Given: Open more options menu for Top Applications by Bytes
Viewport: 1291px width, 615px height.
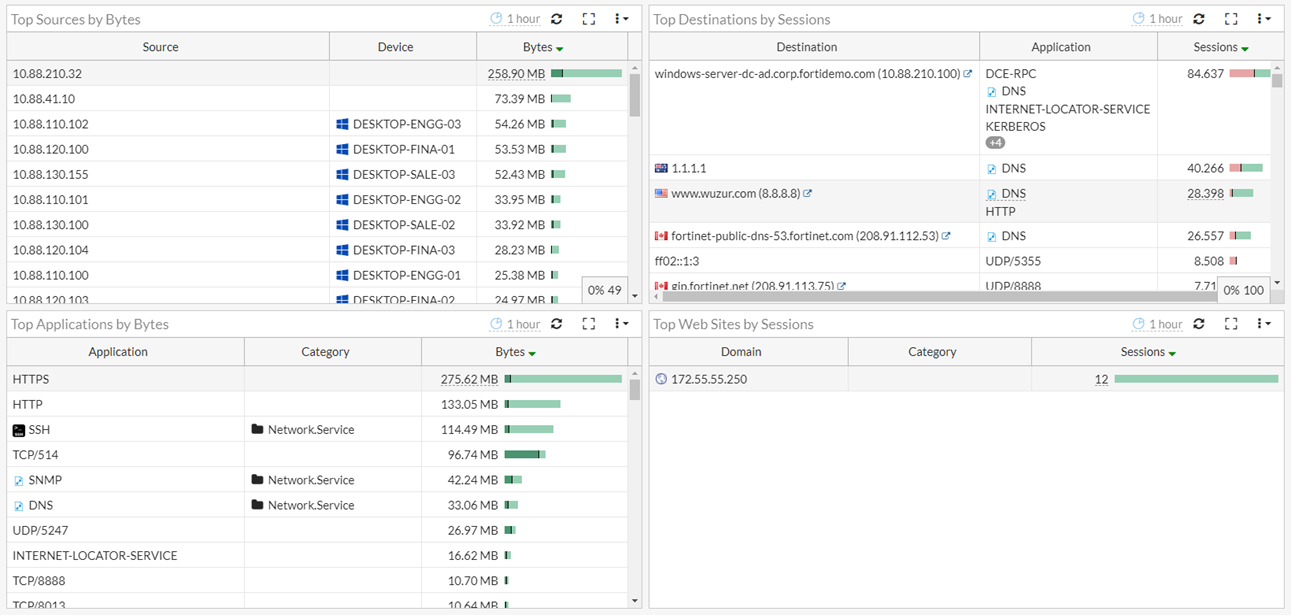Looking at the screenshot, I should click(621, 324).
